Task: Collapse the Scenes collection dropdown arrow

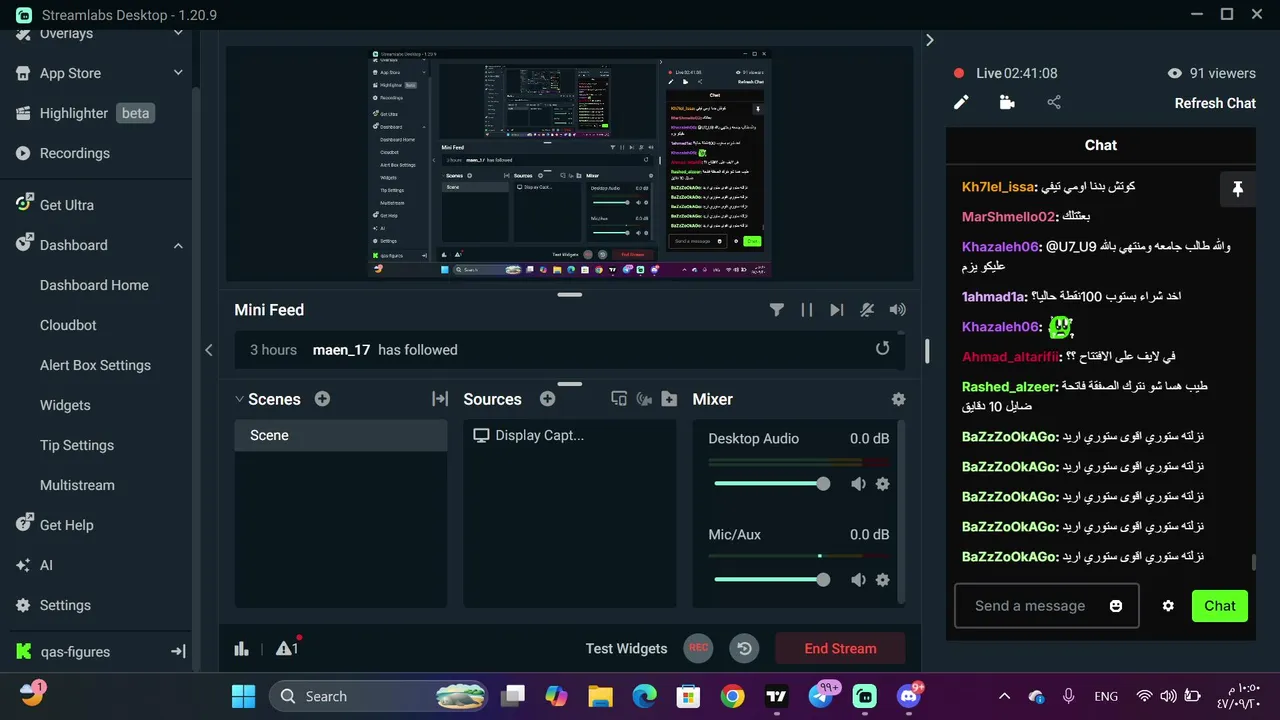Action: click(x=239, y=399)
